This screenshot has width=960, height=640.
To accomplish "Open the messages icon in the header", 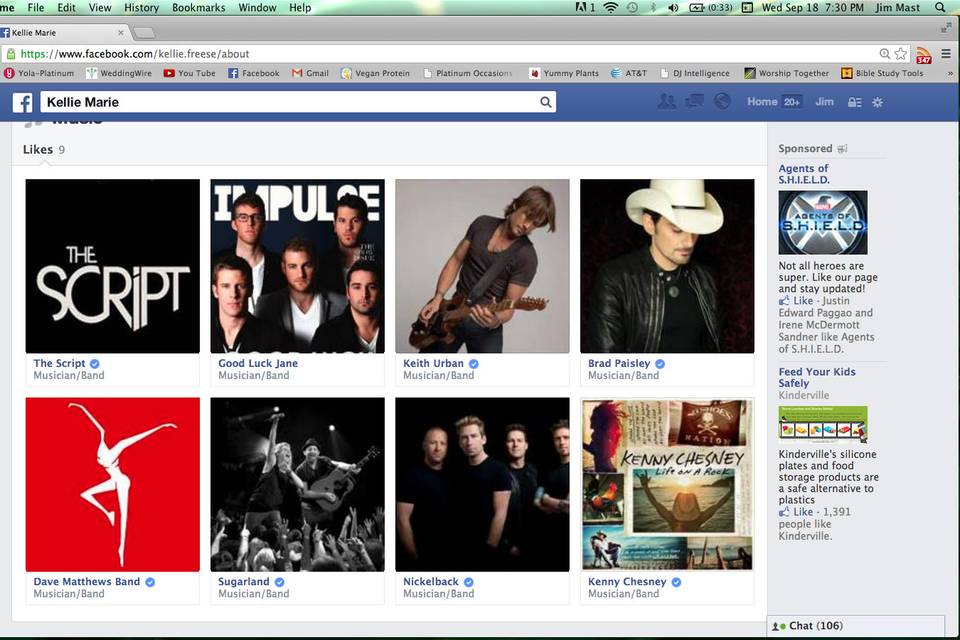I will point(694,102).
